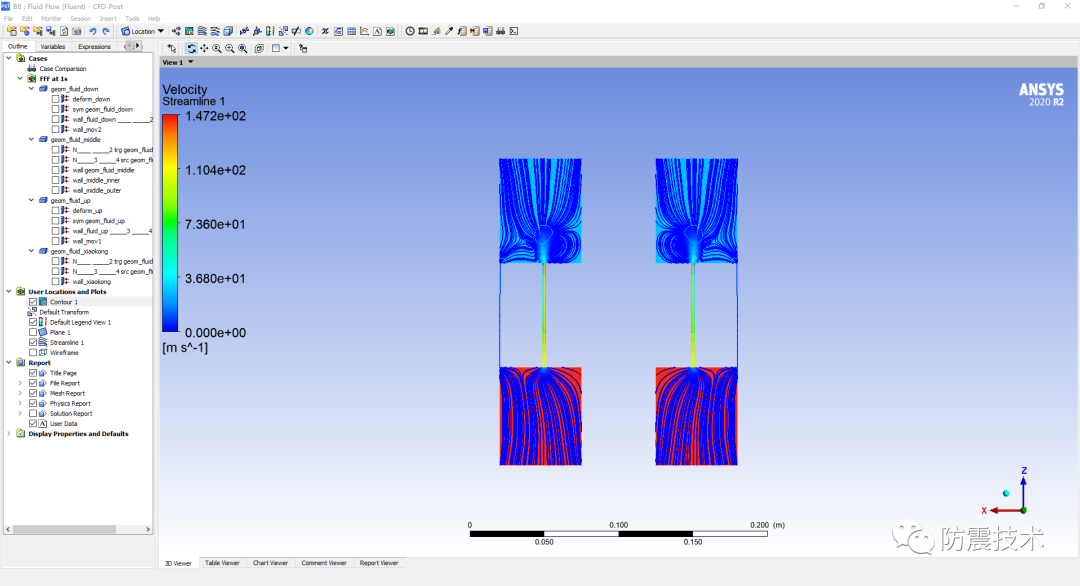Select the Rotate view tool
Image resolution: width=1080 pixels, height=586 pixels.
[193, 47]
